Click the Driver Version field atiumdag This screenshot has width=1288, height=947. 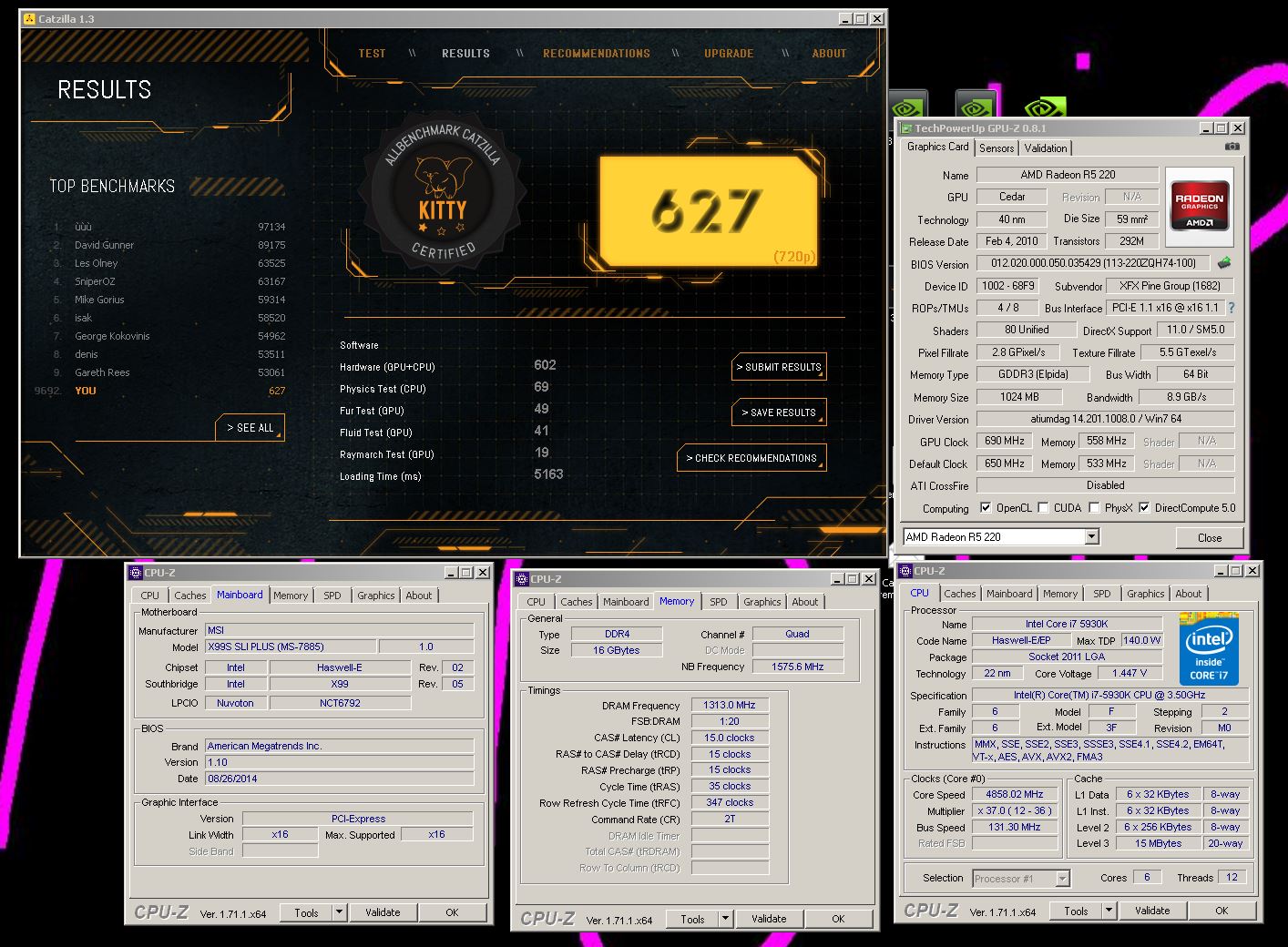[1106, 419]
